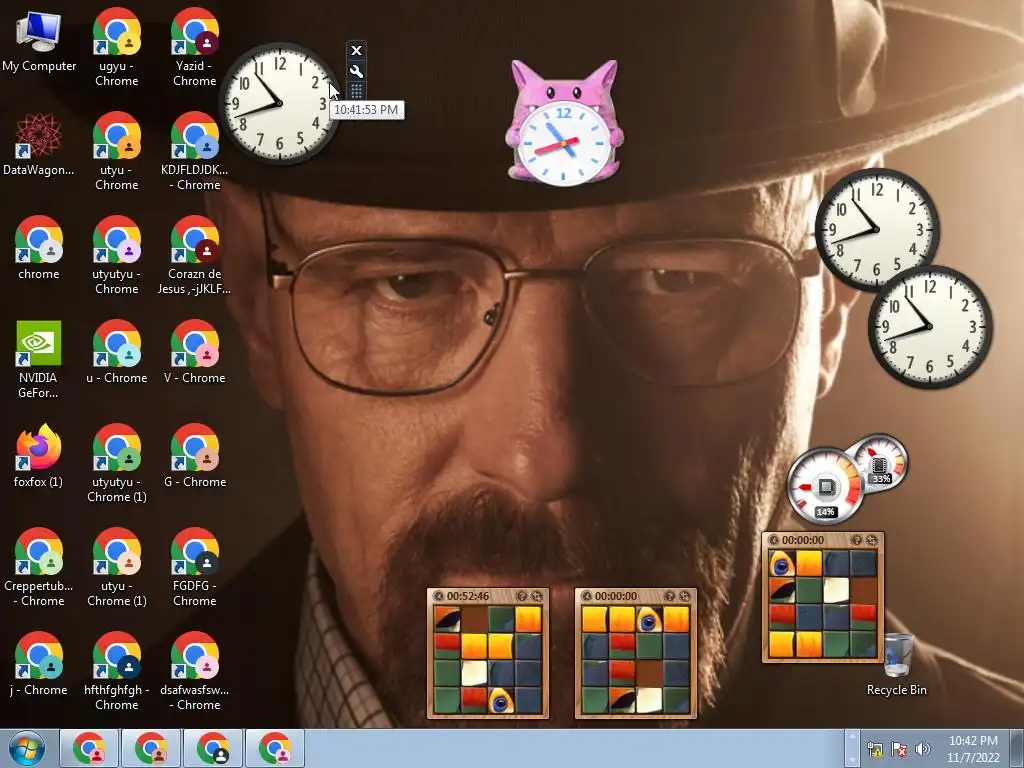Image resolution: width=1024 pixels, height=768 pixels.
Task: Open the Recycle Bin
Action: 897,664
